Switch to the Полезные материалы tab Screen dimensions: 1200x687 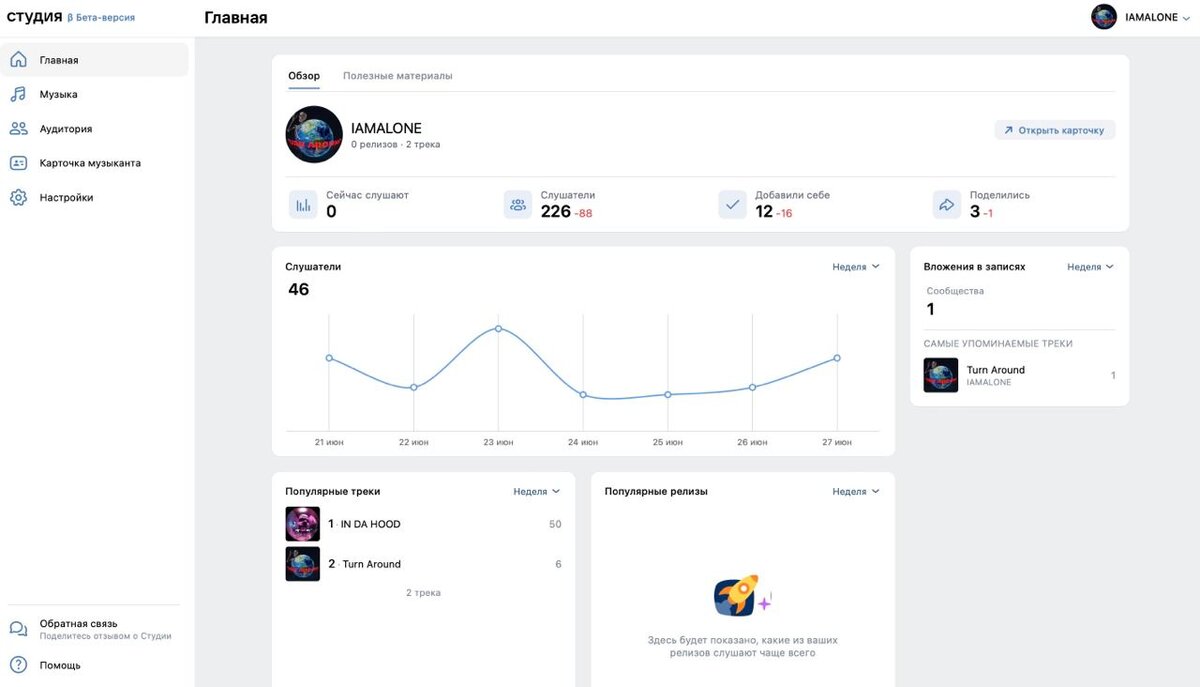coord(398,76)
